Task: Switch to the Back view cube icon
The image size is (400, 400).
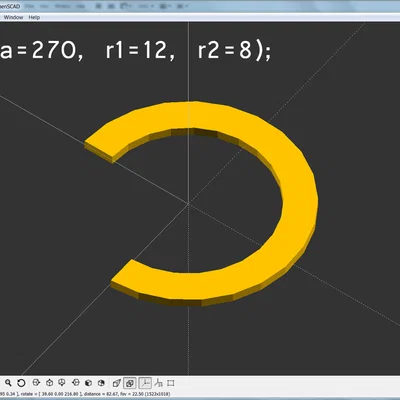Action: (101, 383)
